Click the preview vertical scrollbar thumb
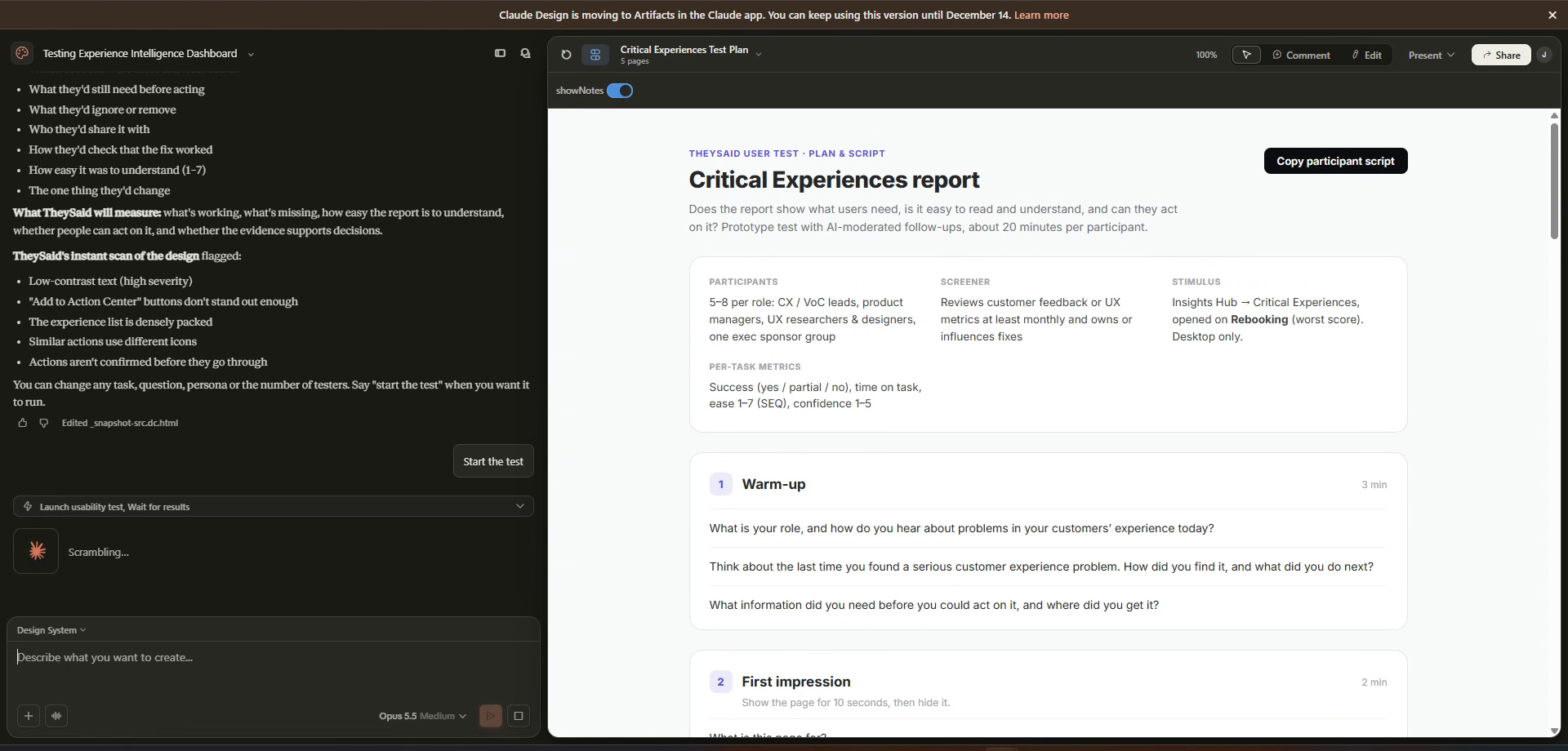The image size is (1568, 751). click(x=1554, y=180)
